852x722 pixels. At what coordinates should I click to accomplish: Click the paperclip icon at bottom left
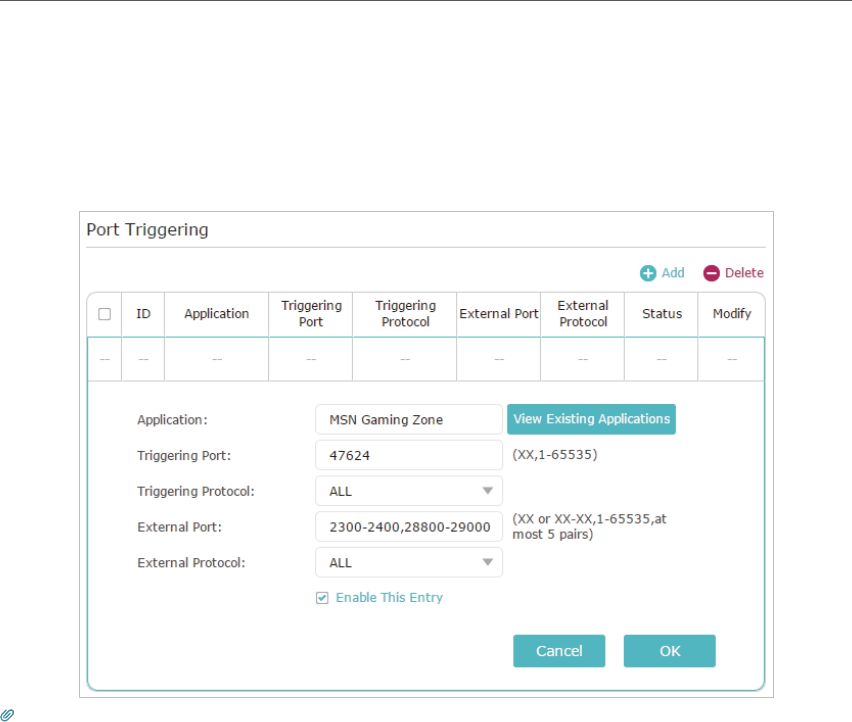(x=7, y=715)
